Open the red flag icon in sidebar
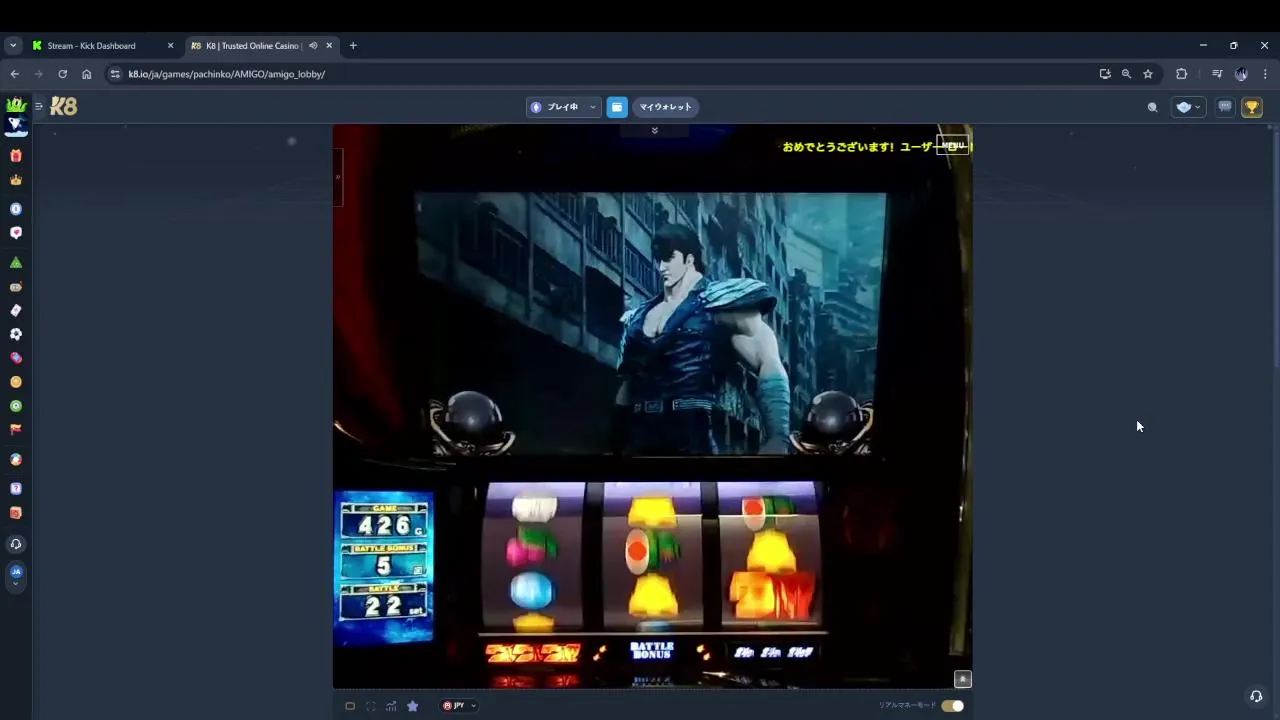This screenshot has width=1280, height=720. 15,430
